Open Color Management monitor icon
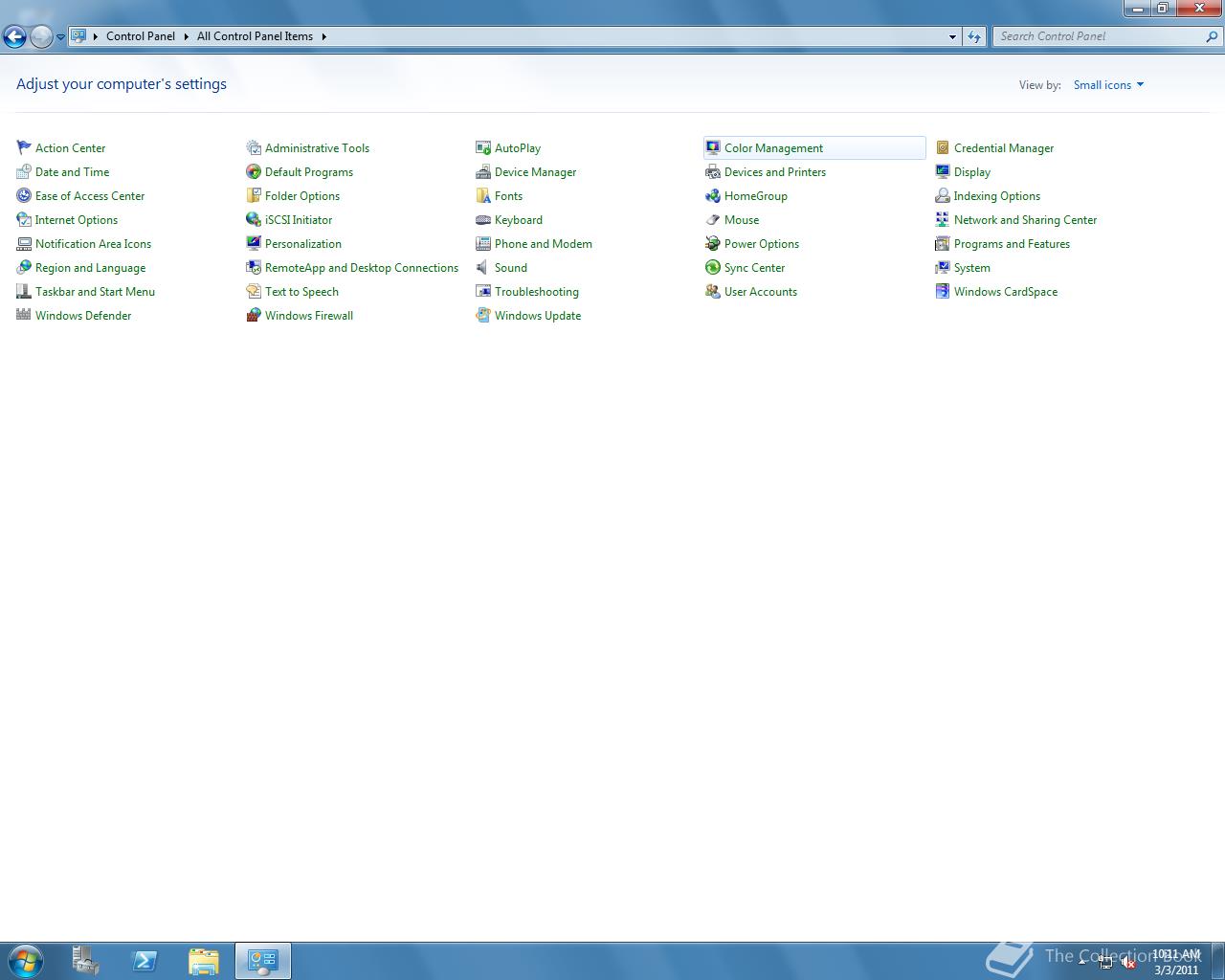Image resolution: width=1225 pixels, height=980 pixels. click(x=713, y=147)
